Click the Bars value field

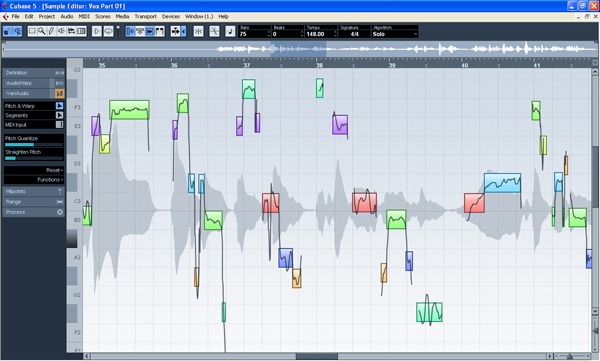[x=253, y=34]
